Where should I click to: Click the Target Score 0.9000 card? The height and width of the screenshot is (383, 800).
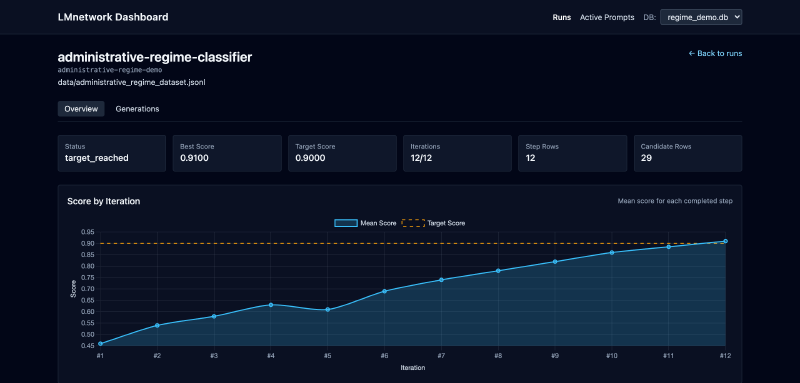(x=342, y=153)
